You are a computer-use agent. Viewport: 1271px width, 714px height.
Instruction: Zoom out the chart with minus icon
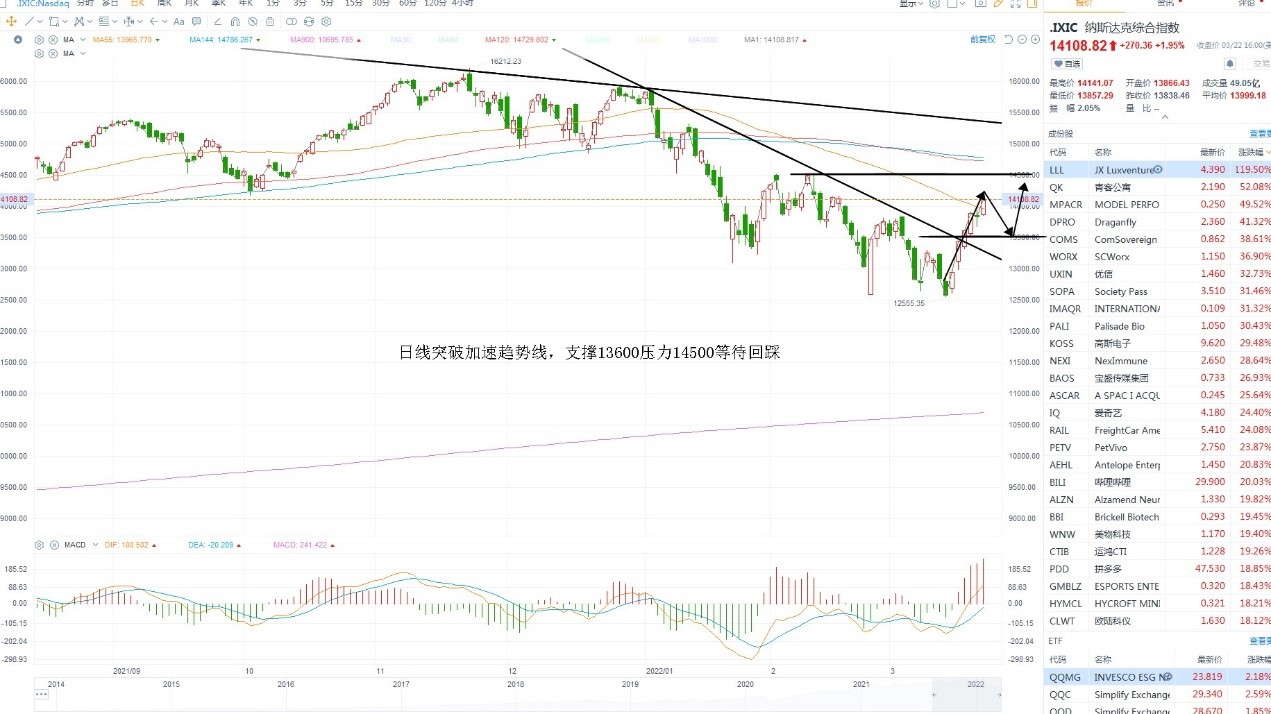coord(1022,39)
